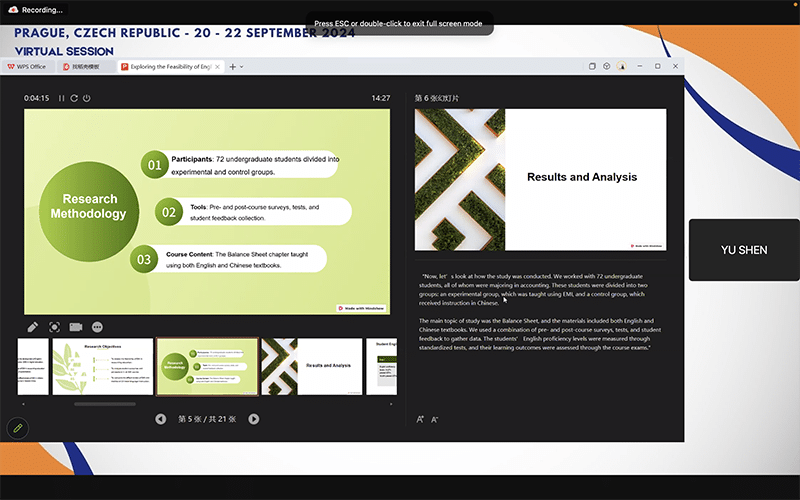Click the video camera icon
The height and width of the screenshot is (500, 800).
click(76, 327)
